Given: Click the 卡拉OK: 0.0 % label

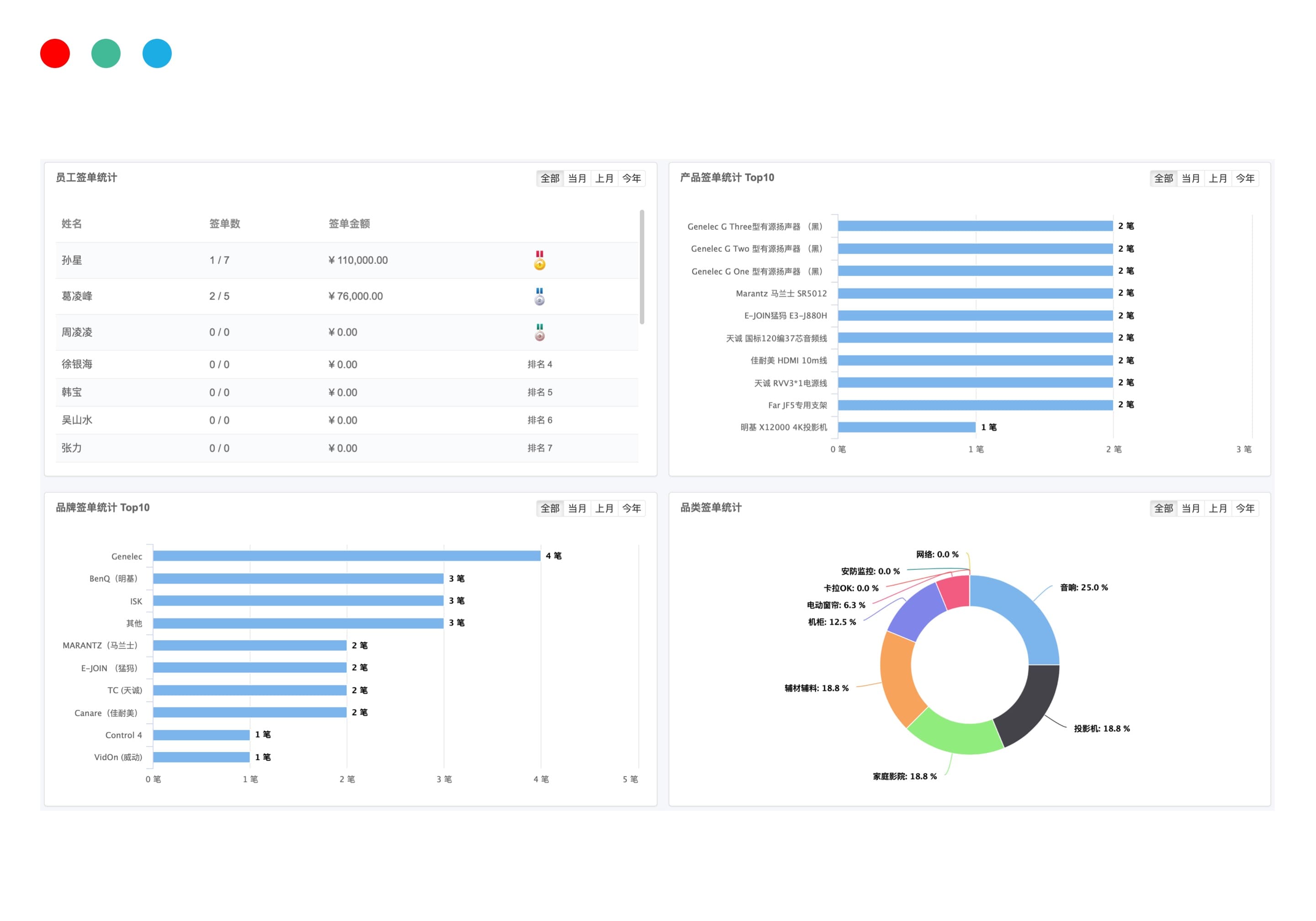Looking at the screenshot, I should [851, 588].
